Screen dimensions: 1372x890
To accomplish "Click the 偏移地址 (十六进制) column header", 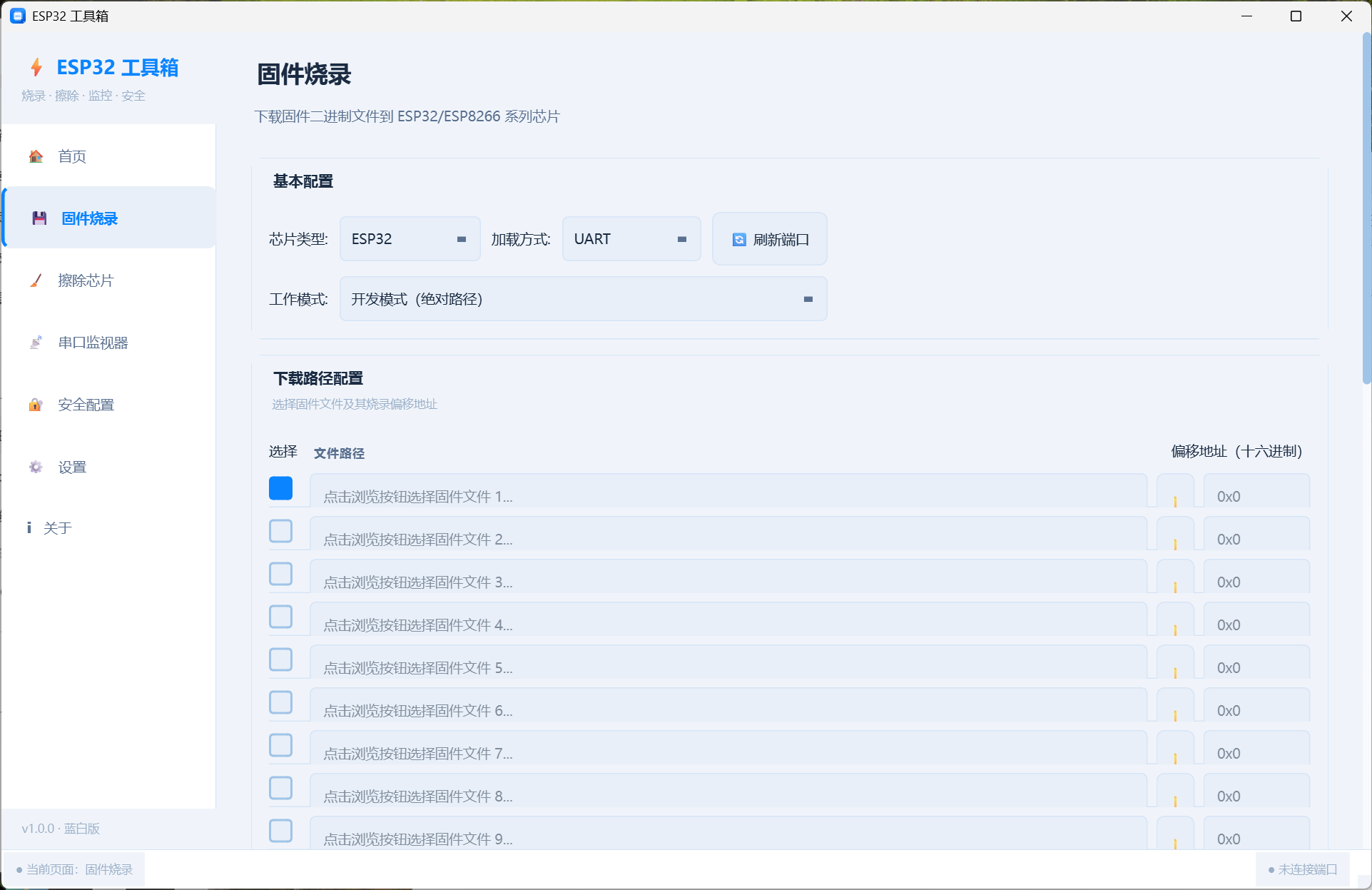I will pyautogui.click(x=1236, y=451).
